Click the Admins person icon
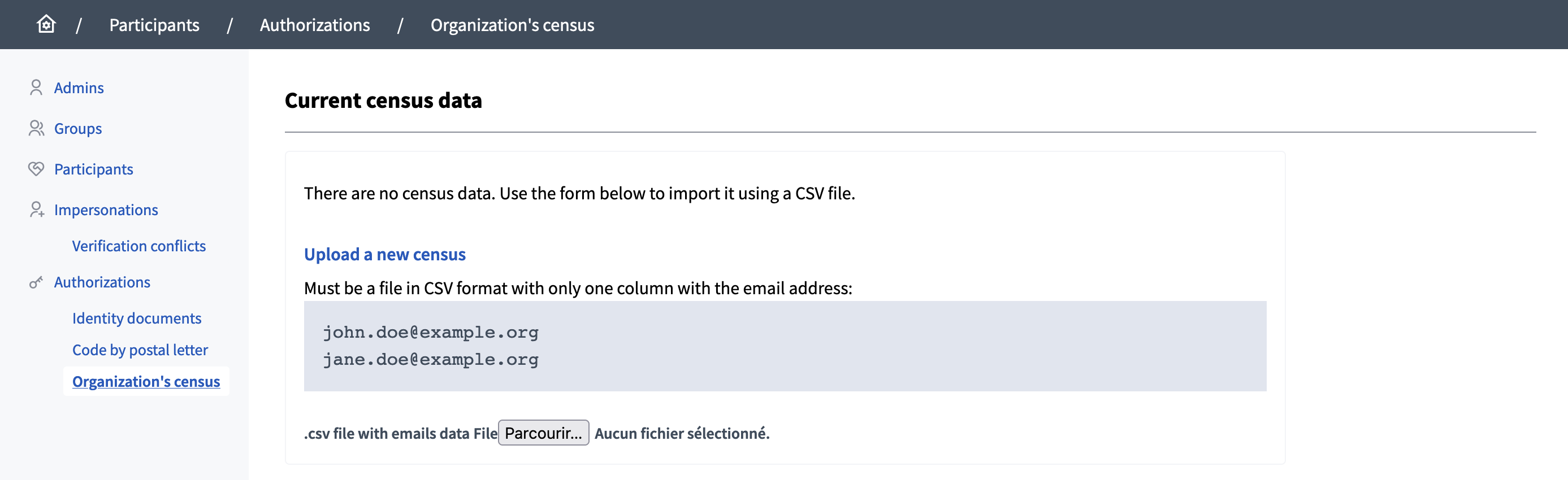Viewport: 1568px width, 480px height. (36, 88)
